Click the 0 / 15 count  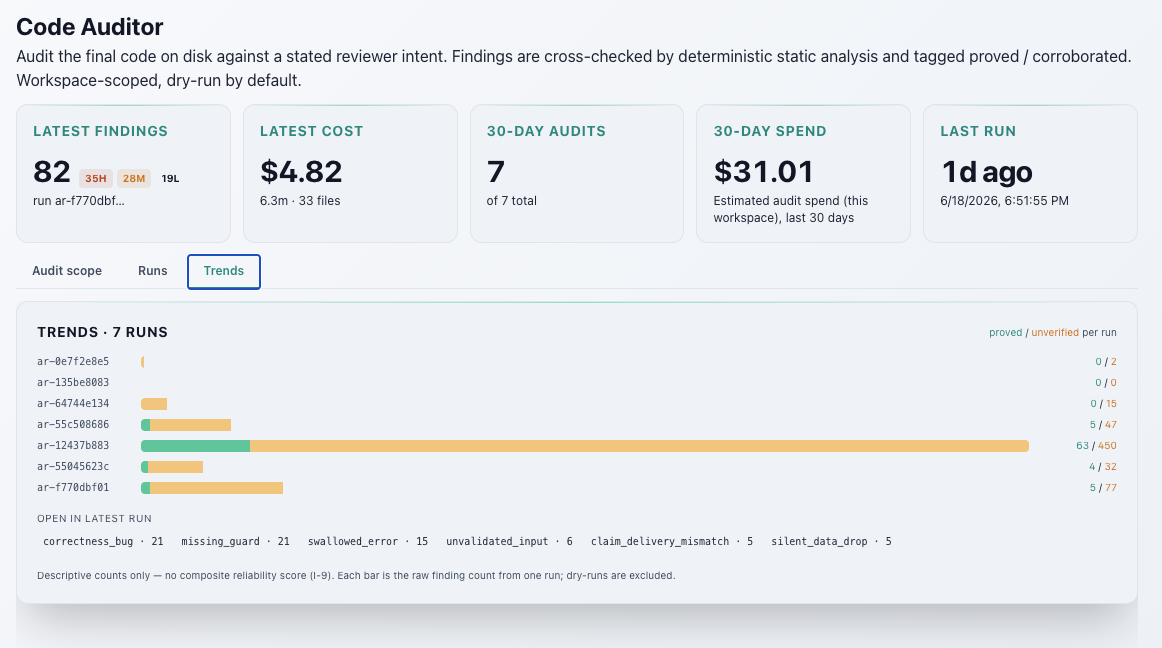coord(1103,404)
